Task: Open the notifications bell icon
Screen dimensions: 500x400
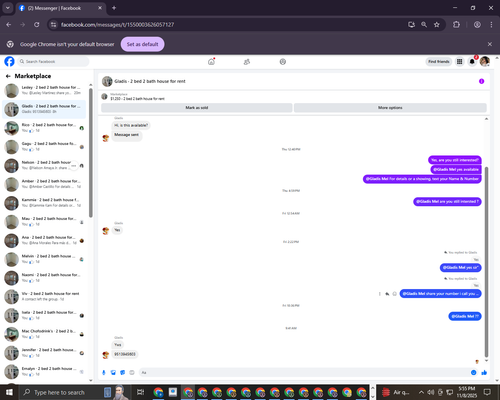Action: (x=472, y=62)
